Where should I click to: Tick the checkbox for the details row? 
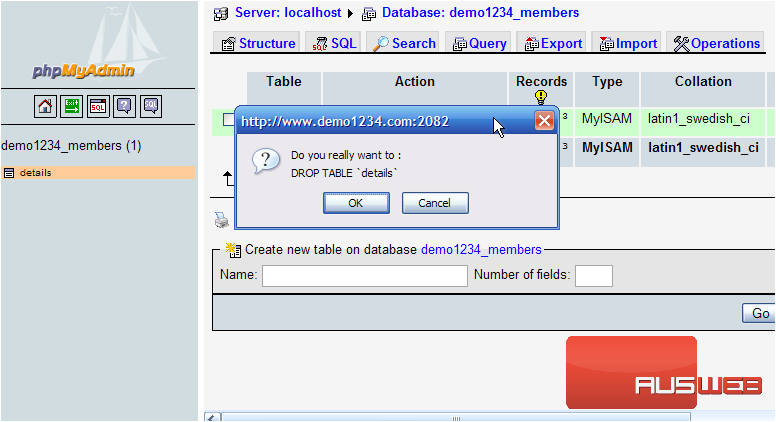click(x=228, y=120)
